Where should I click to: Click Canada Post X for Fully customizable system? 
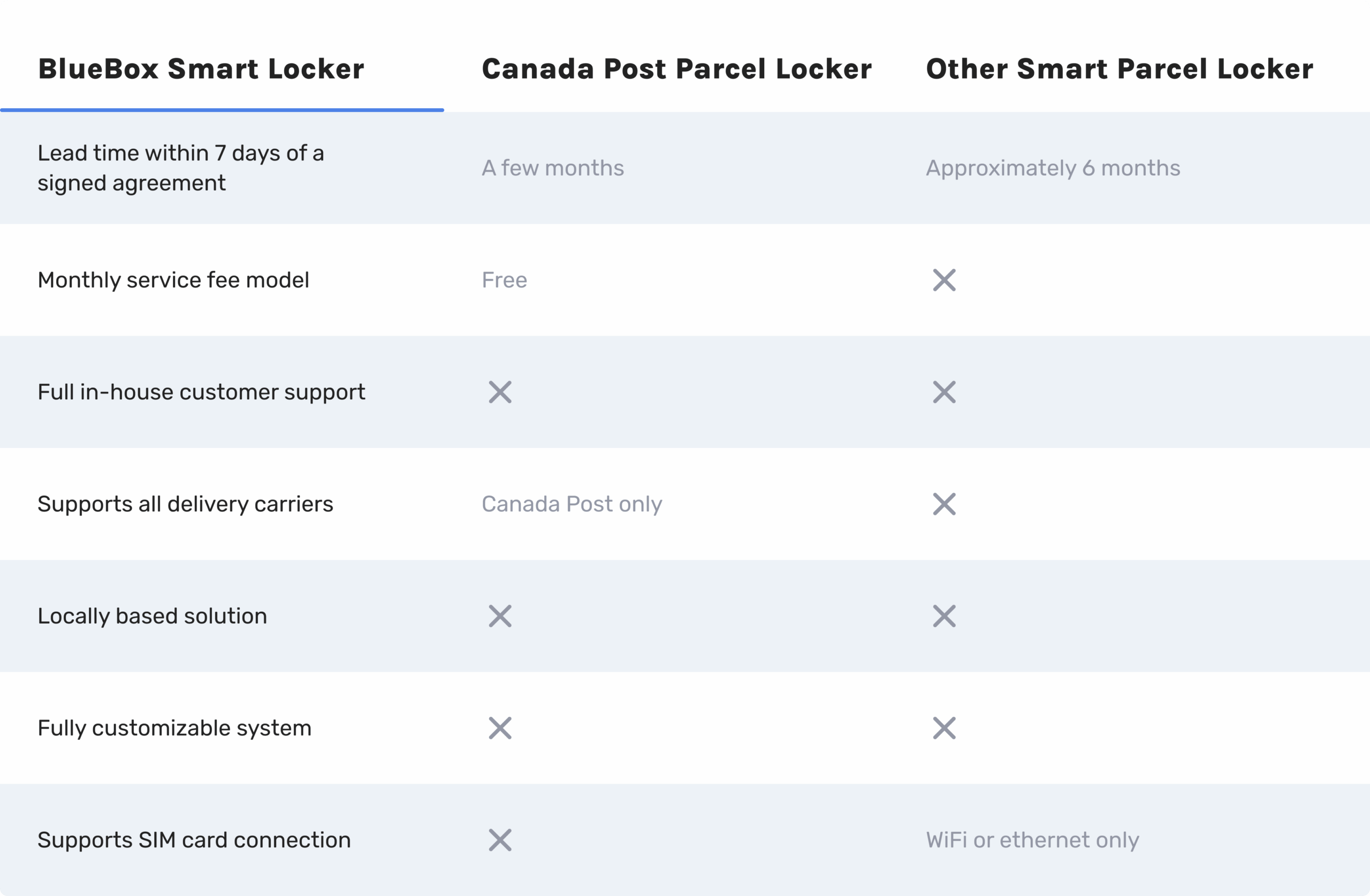click(500, 728)
